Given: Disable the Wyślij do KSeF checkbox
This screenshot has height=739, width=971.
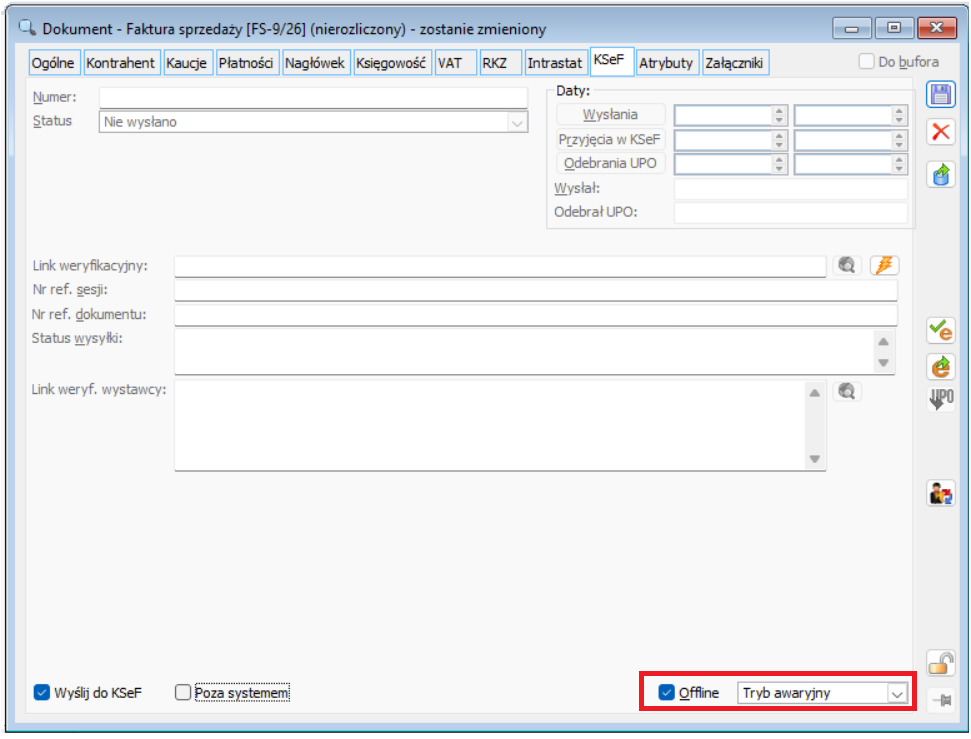Looking at the screenshot, I should (x=40, y=691).
